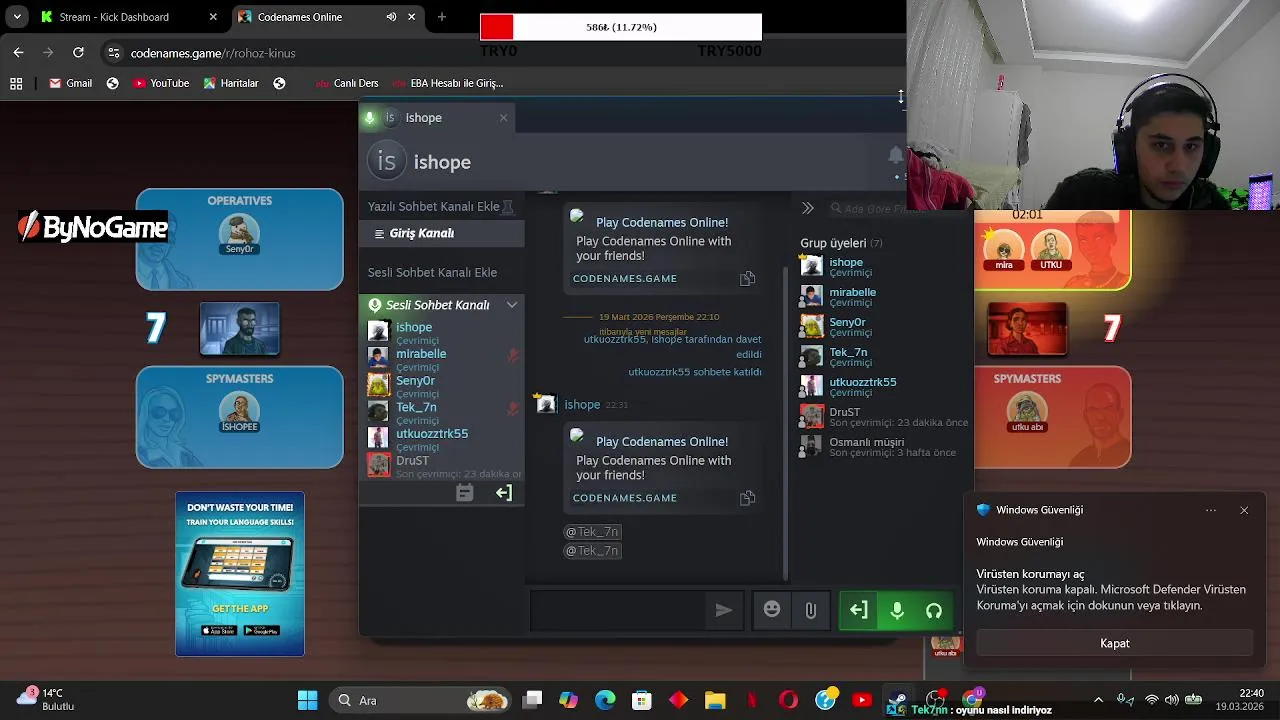
Task: Click the blue SPYMASTERS team card
Action: tap(240, 417)
